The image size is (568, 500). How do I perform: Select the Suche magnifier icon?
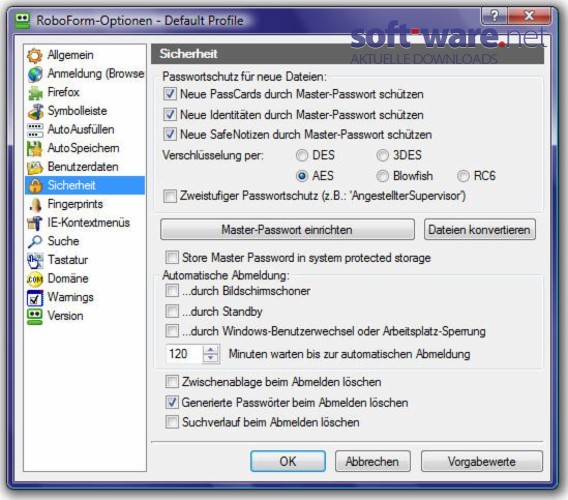[x=35, y=242]
